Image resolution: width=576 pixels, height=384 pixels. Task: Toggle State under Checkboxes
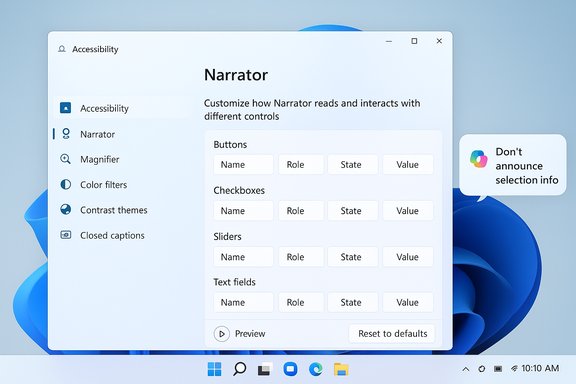coord(353,211)
